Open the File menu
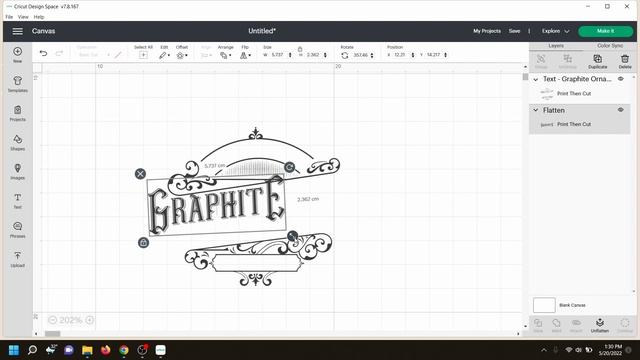This screenshot has height=360, width=640. (x=9, y=17)
